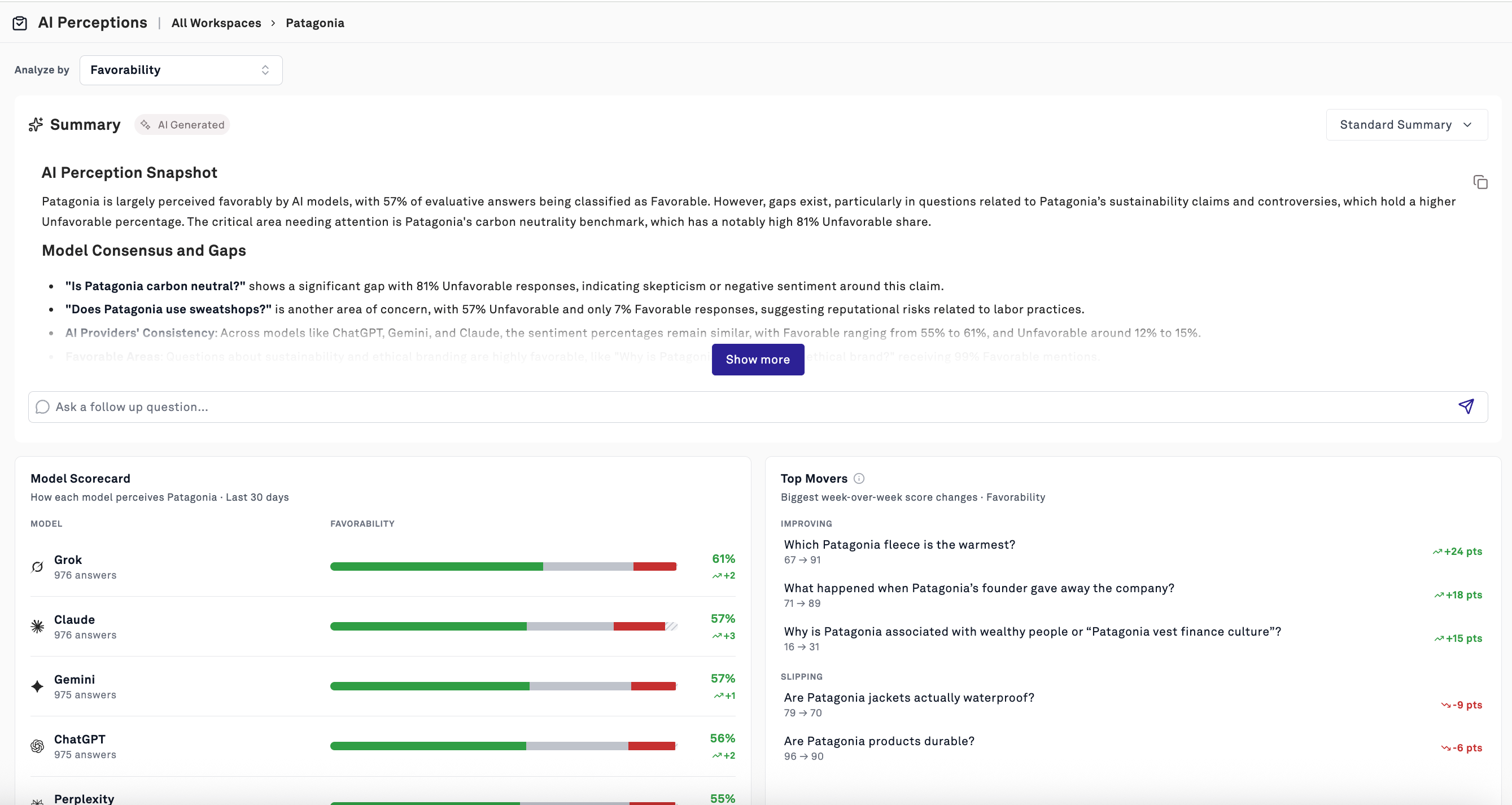Open 'Are Patagonia products durable?' question
1512x805 pixels.
click(x=879, y=741)
